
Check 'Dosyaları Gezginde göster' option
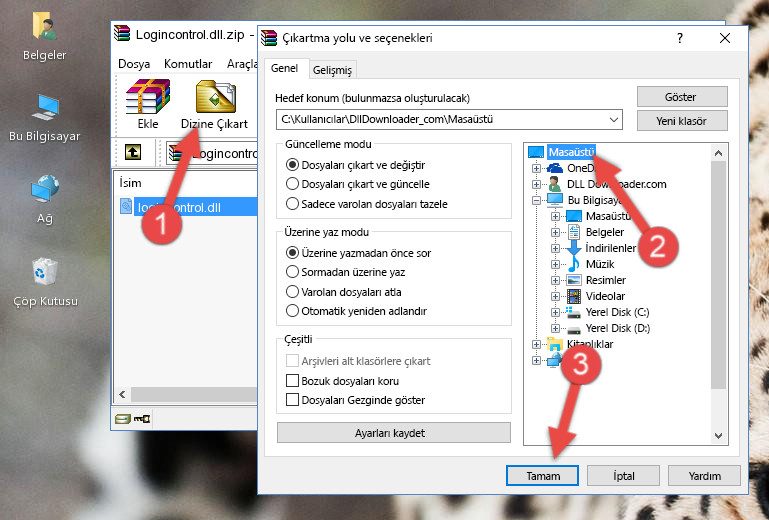pos(293,400)
